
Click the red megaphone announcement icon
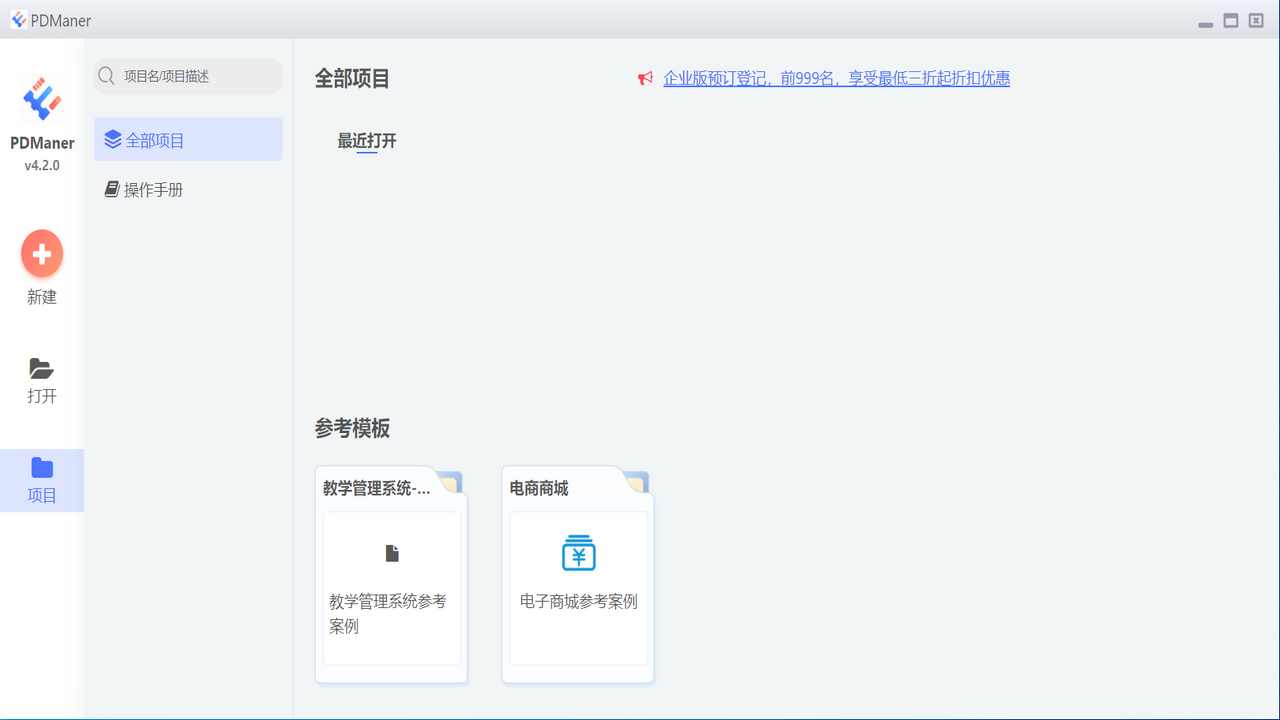[645, 77]
